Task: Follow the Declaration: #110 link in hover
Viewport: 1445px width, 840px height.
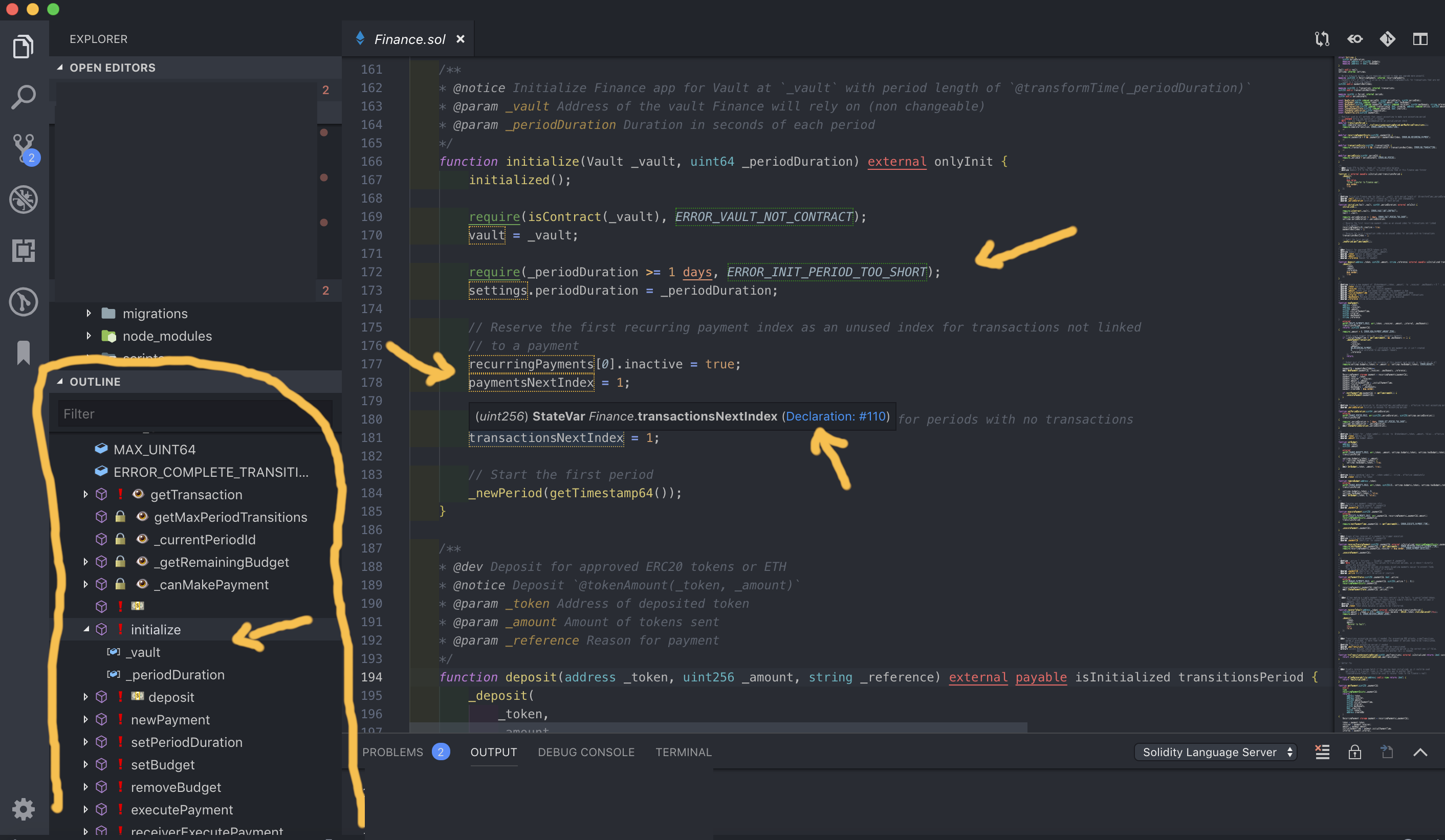Action: [836, 416]
